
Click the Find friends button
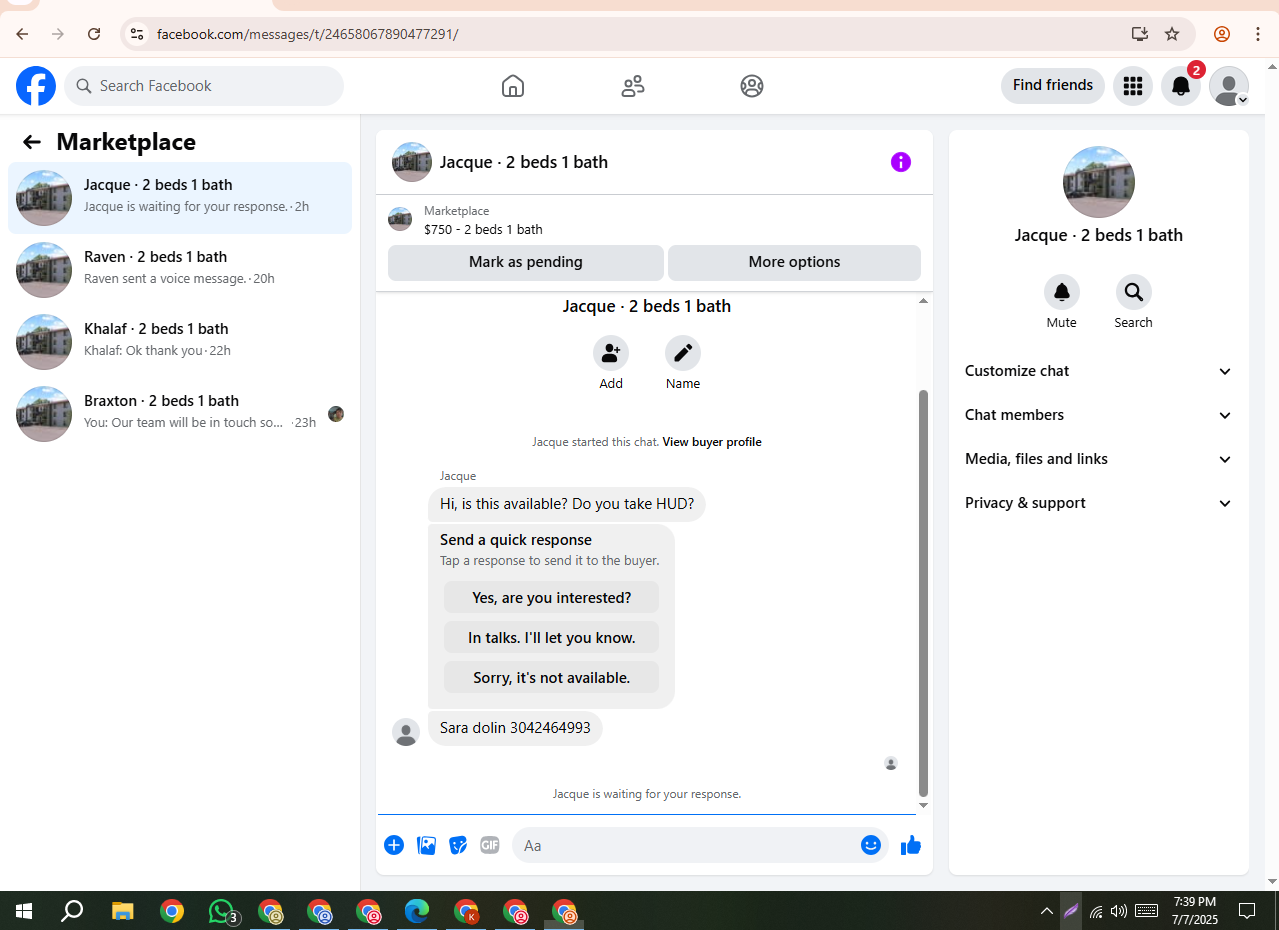(x=1053, y=85)
